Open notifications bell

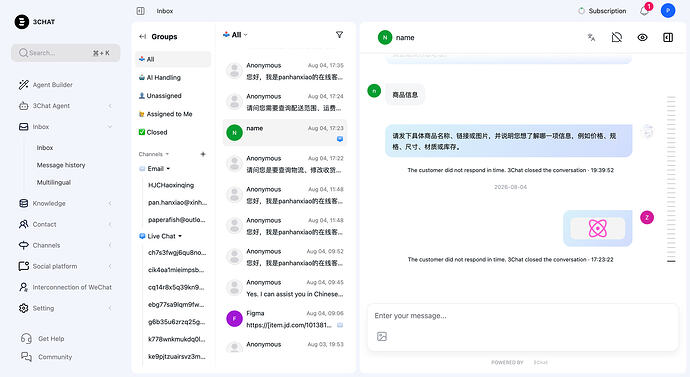coord(644,11)
